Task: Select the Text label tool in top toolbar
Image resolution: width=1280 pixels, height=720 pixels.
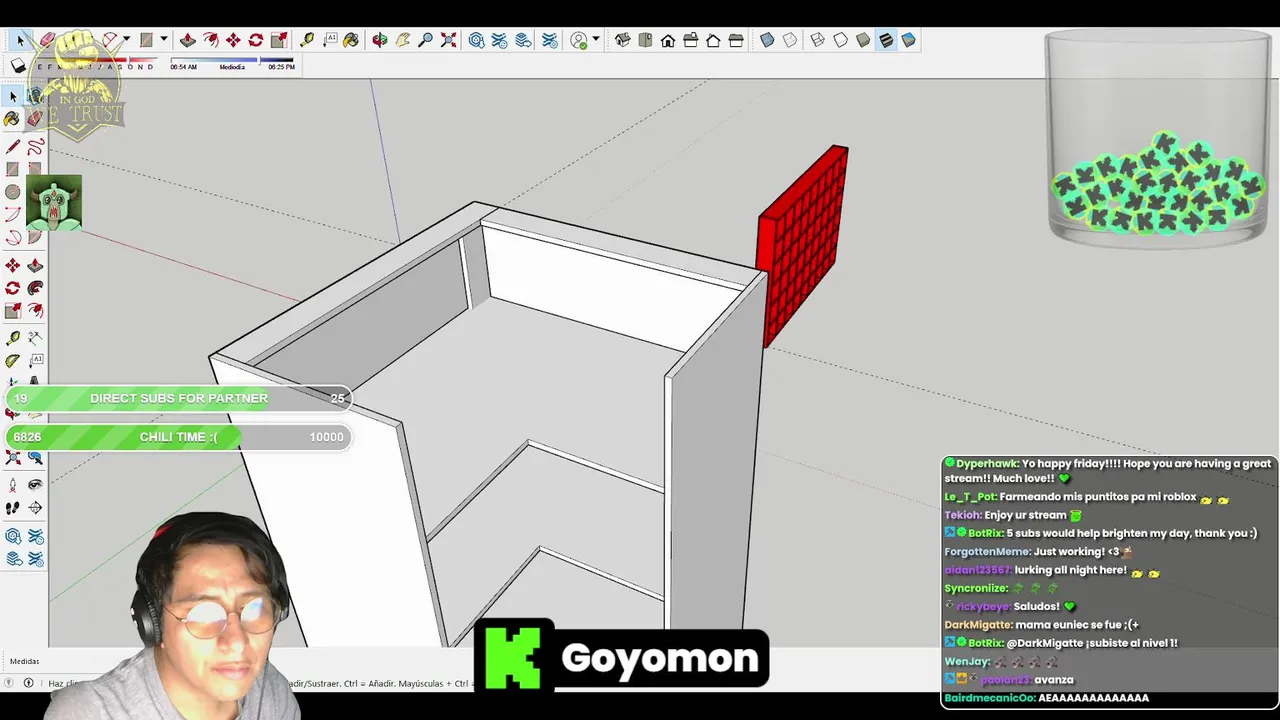Action: 330,40
